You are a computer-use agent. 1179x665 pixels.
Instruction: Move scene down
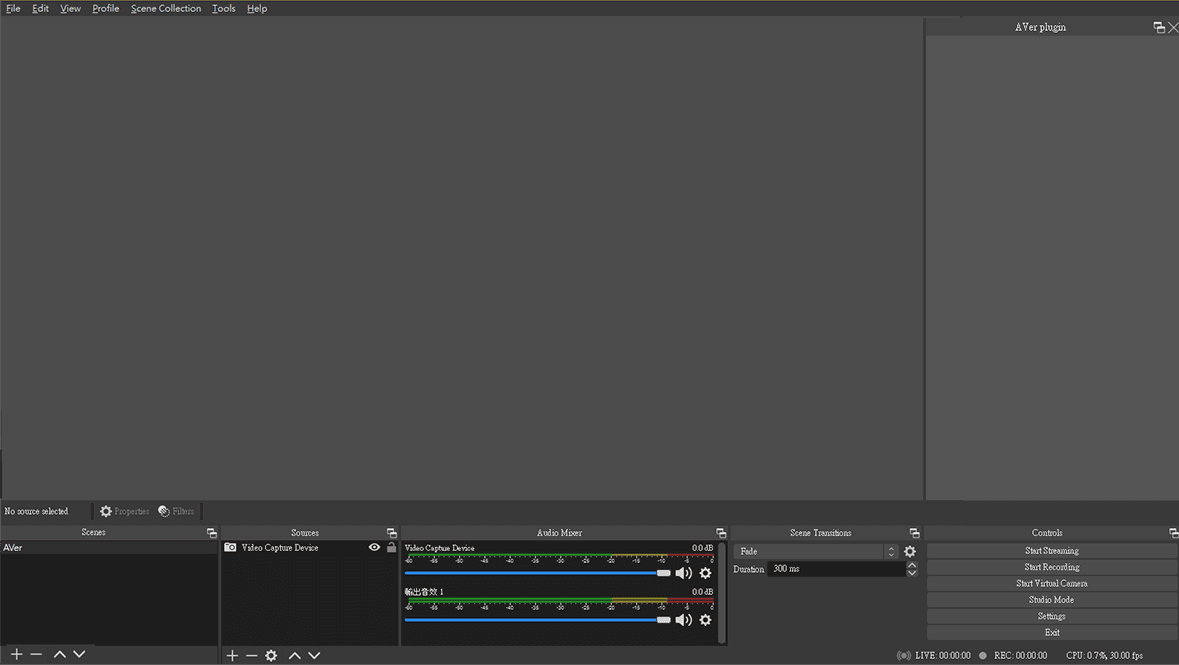(79, 654)
